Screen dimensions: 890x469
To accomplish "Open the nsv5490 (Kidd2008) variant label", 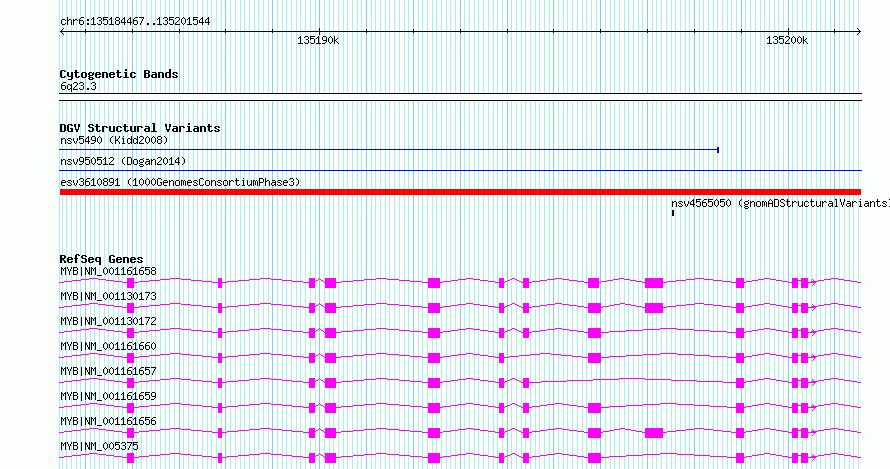I will 114,140.
